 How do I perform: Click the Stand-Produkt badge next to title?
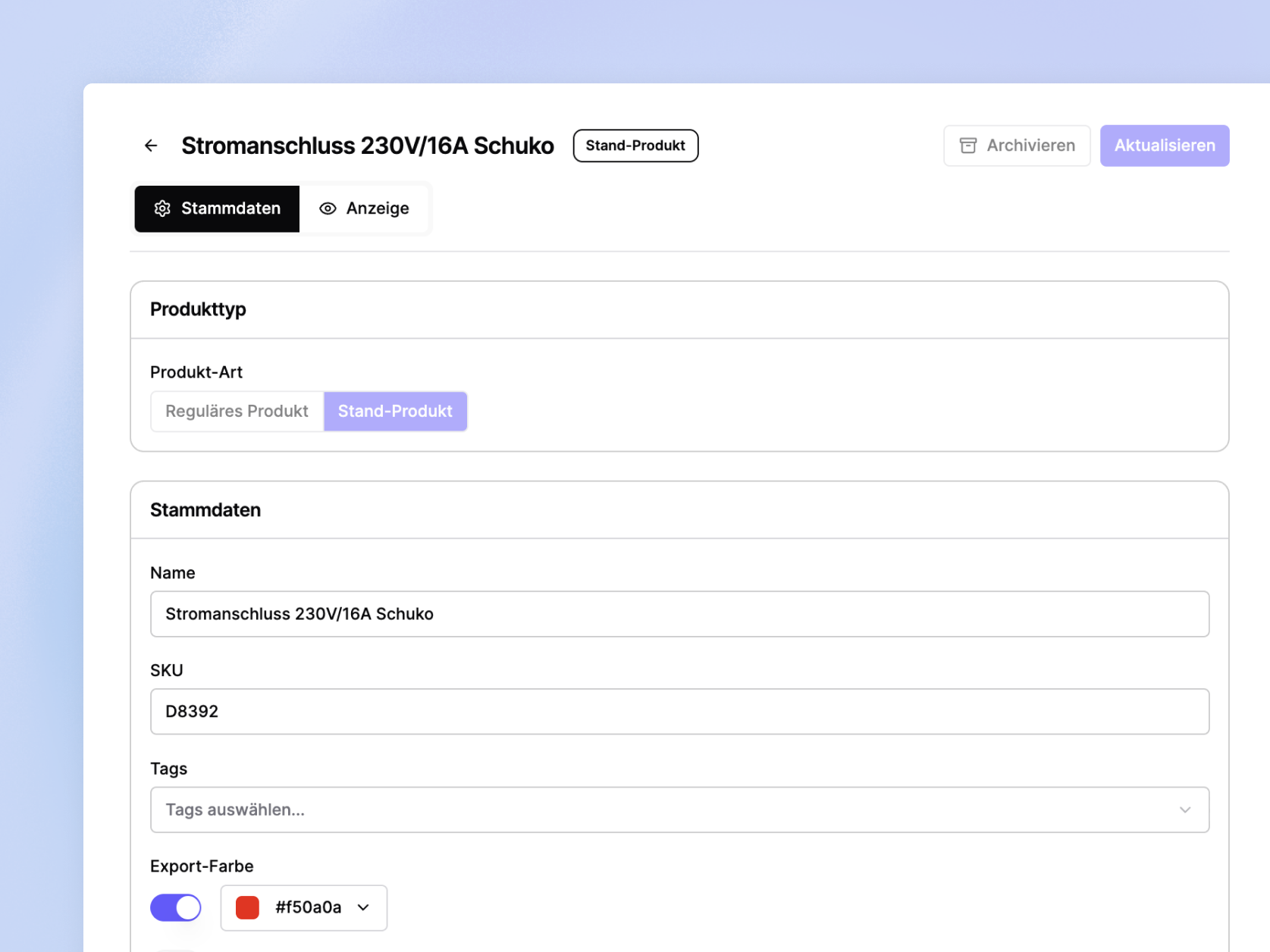point(635,146)
